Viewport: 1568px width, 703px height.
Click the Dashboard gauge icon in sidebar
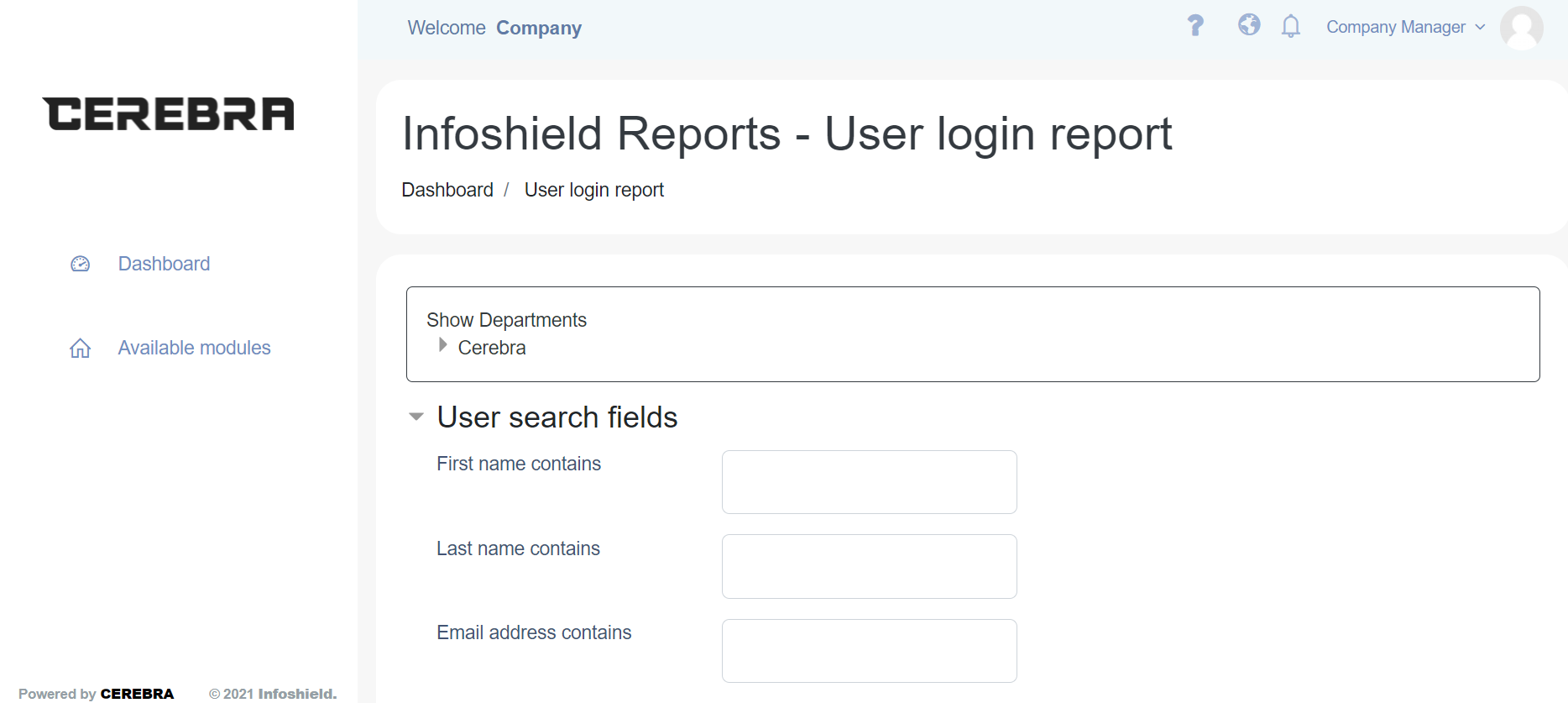[x=80, y=264]
